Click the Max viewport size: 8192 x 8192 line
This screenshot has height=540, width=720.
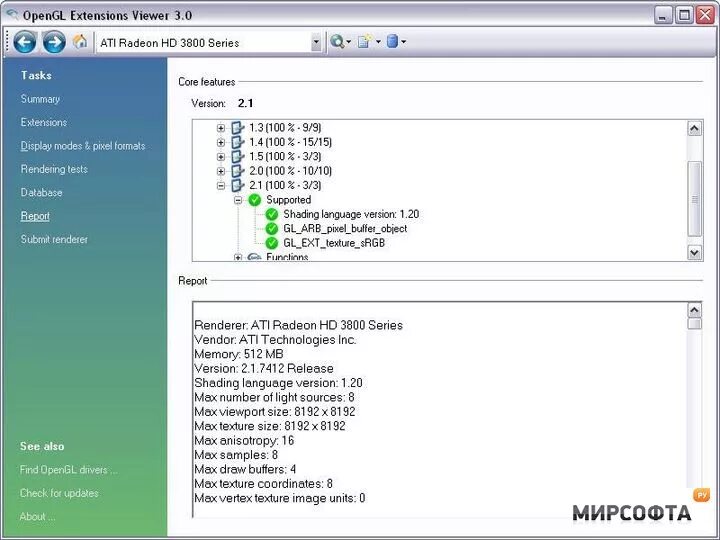pos(275,411)
